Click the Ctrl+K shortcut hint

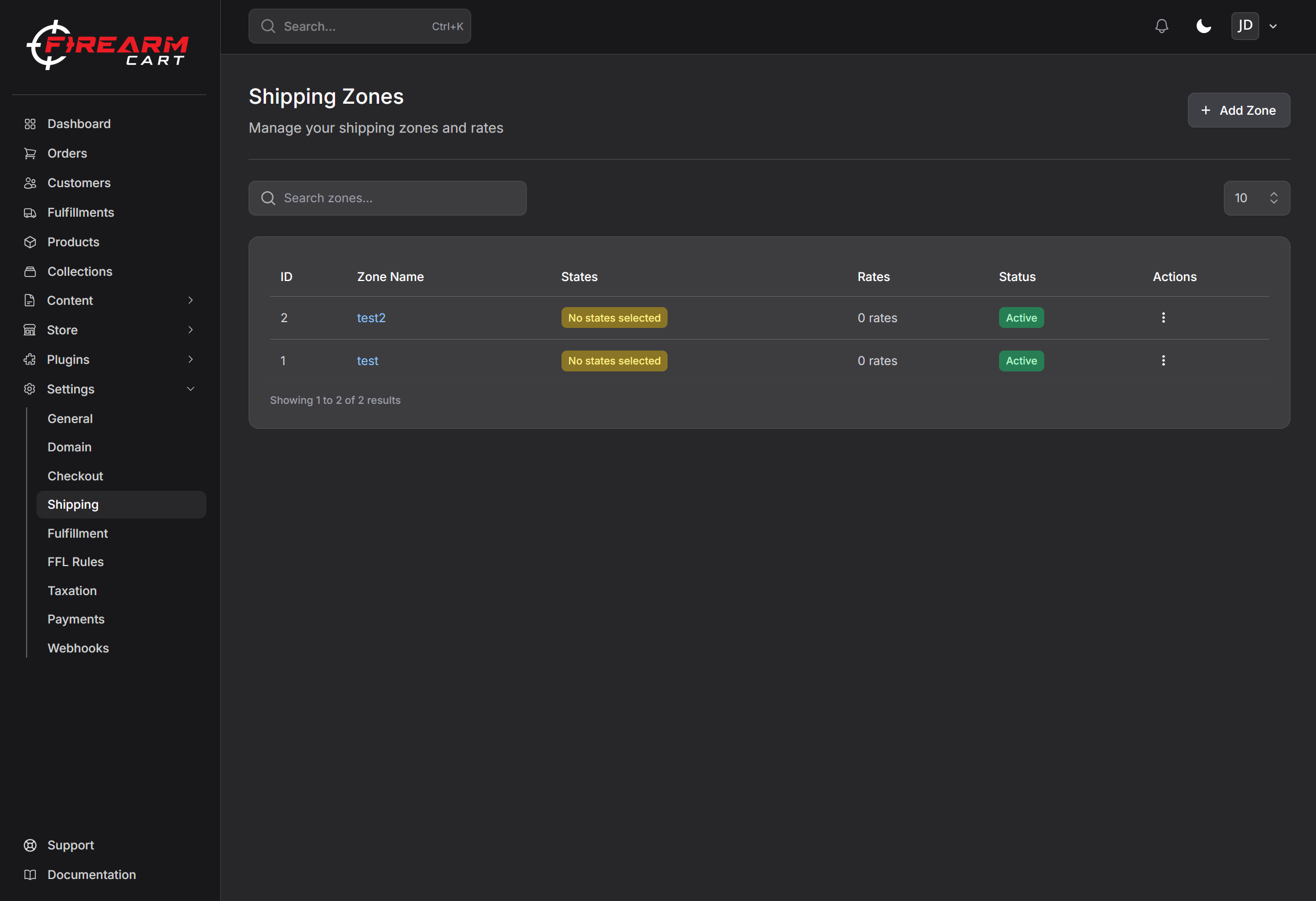(x=447, y=26)
